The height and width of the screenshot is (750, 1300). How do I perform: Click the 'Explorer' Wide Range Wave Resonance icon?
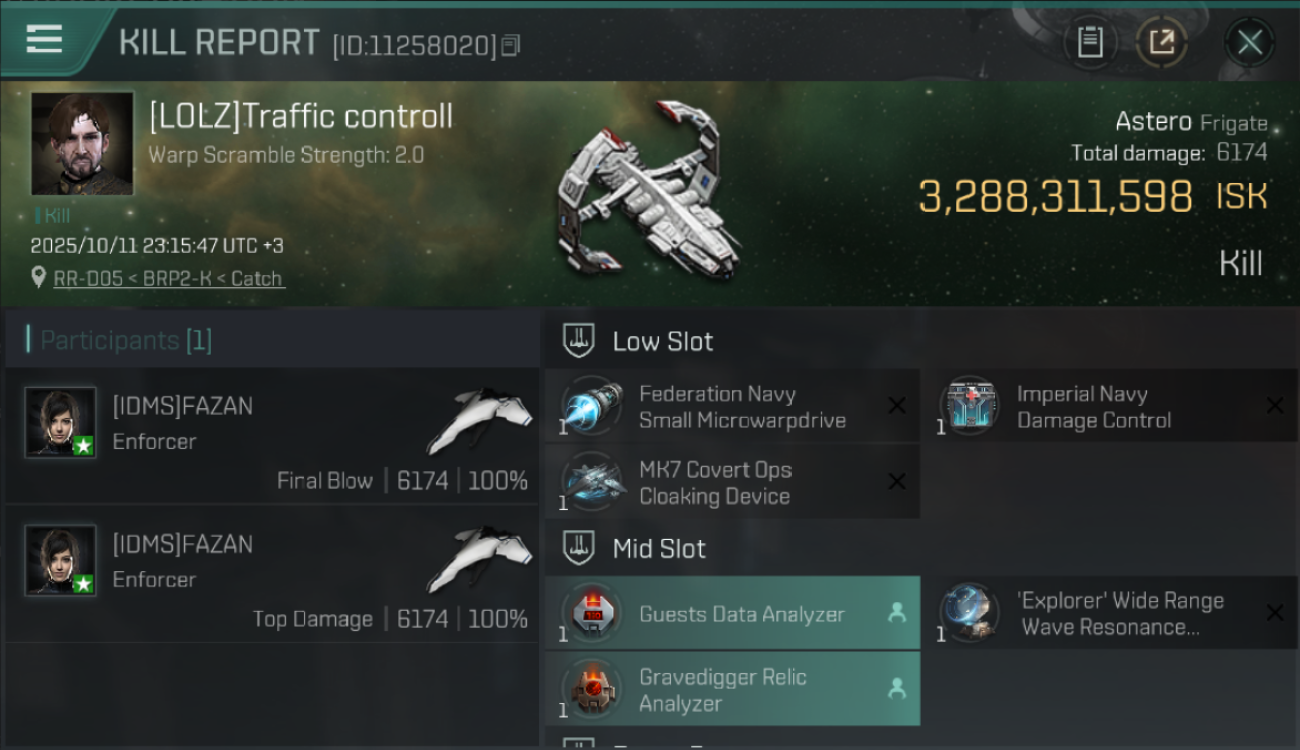(970, 613)
